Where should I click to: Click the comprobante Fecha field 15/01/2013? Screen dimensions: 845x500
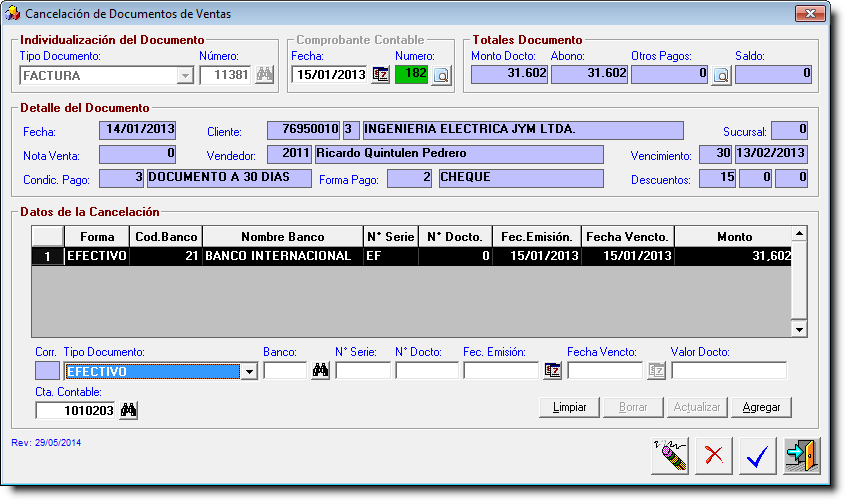tap(330, 74)
